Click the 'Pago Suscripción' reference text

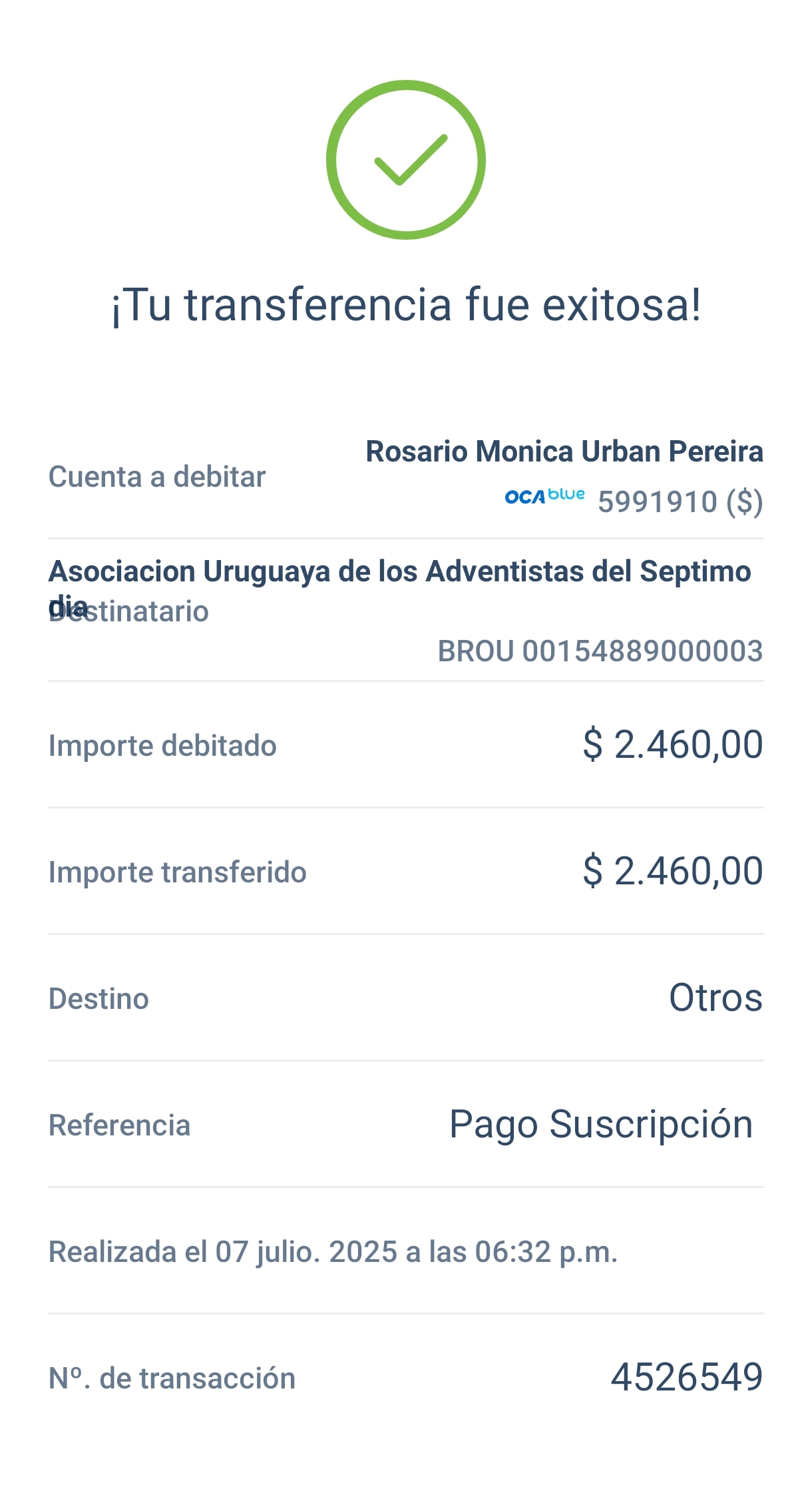click(601, 1125)
